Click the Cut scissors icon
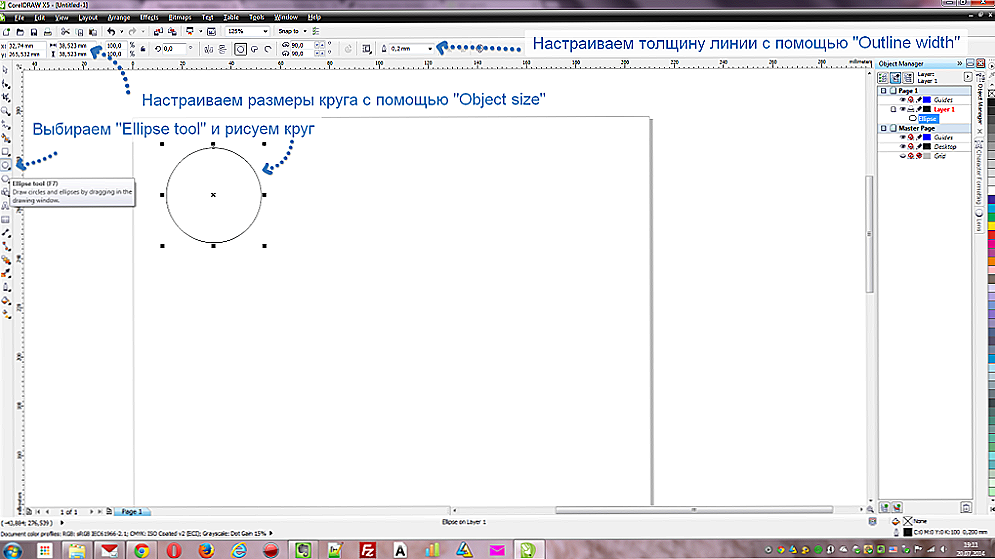Viewport: 995px width, 559px height. point(65,31)
